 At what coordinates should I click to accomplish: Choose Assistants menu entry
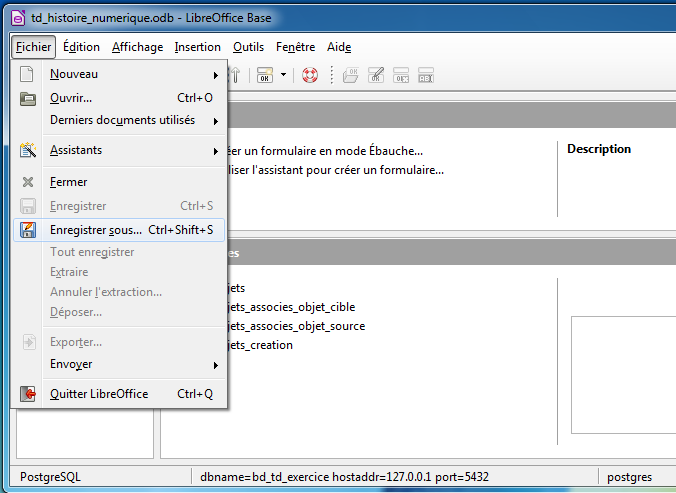119,150
